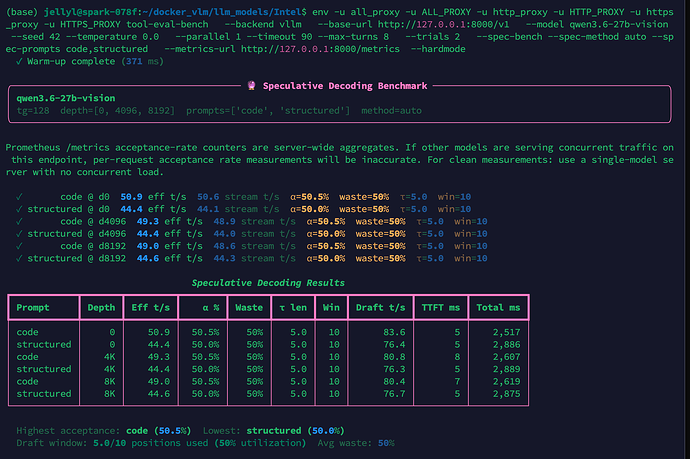
Task: Click the '76.4' Draft t/s cell
Action: [x=394, y=345]
